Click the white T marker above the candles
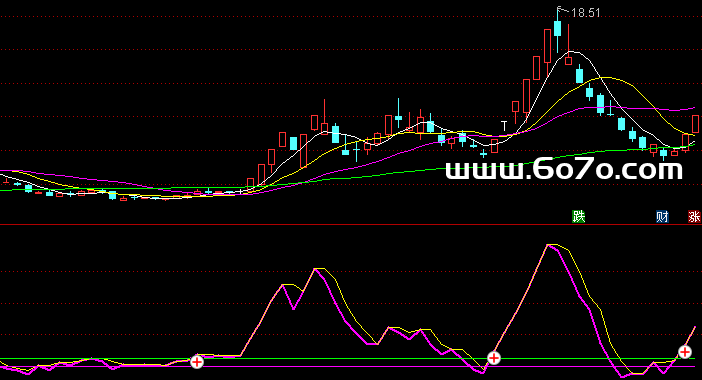Viewport: 702px width, 380px height. click(x=504, y=126)
